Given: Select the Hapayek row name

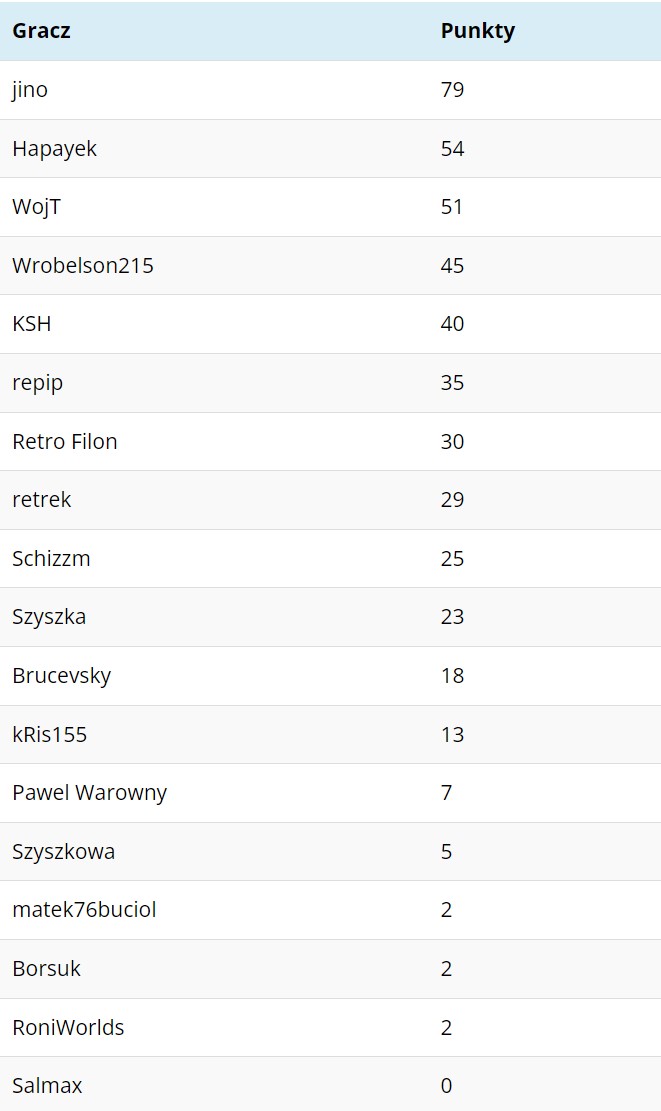Looking at the screenshot, I should [55, 149].
